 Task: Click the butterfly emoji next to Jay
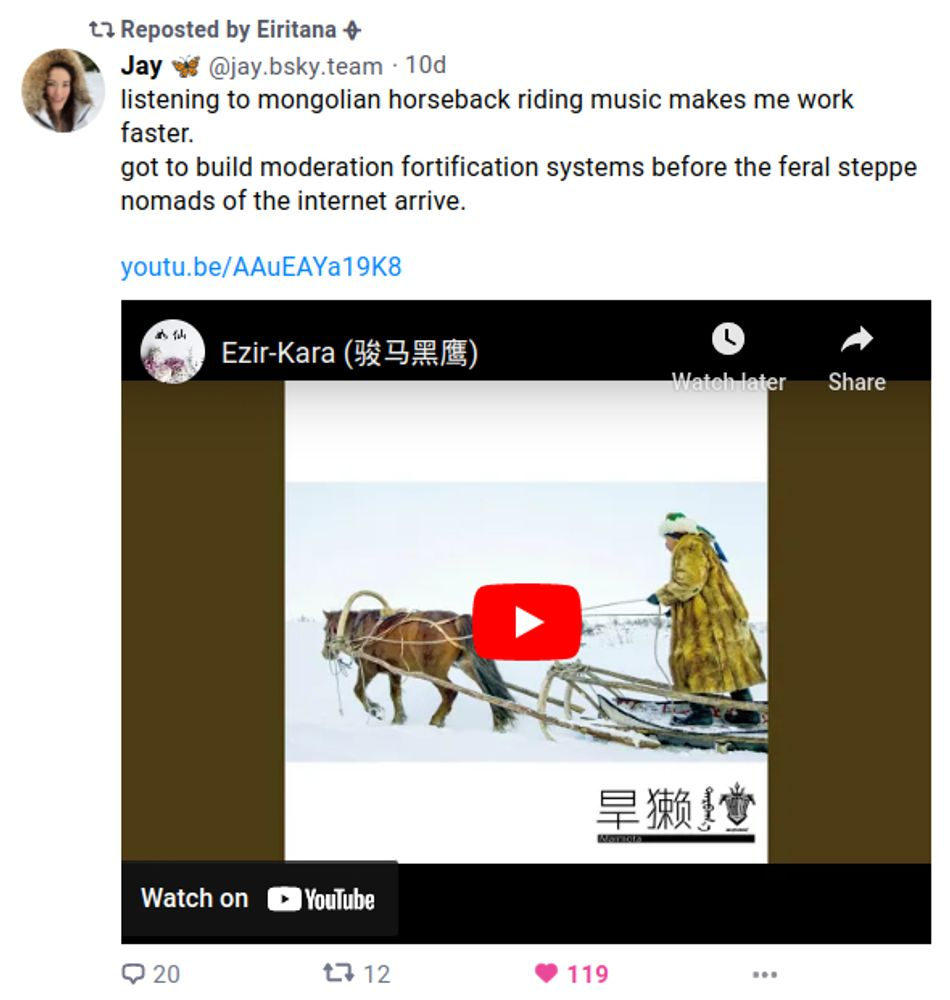click(x=186, y=66)
